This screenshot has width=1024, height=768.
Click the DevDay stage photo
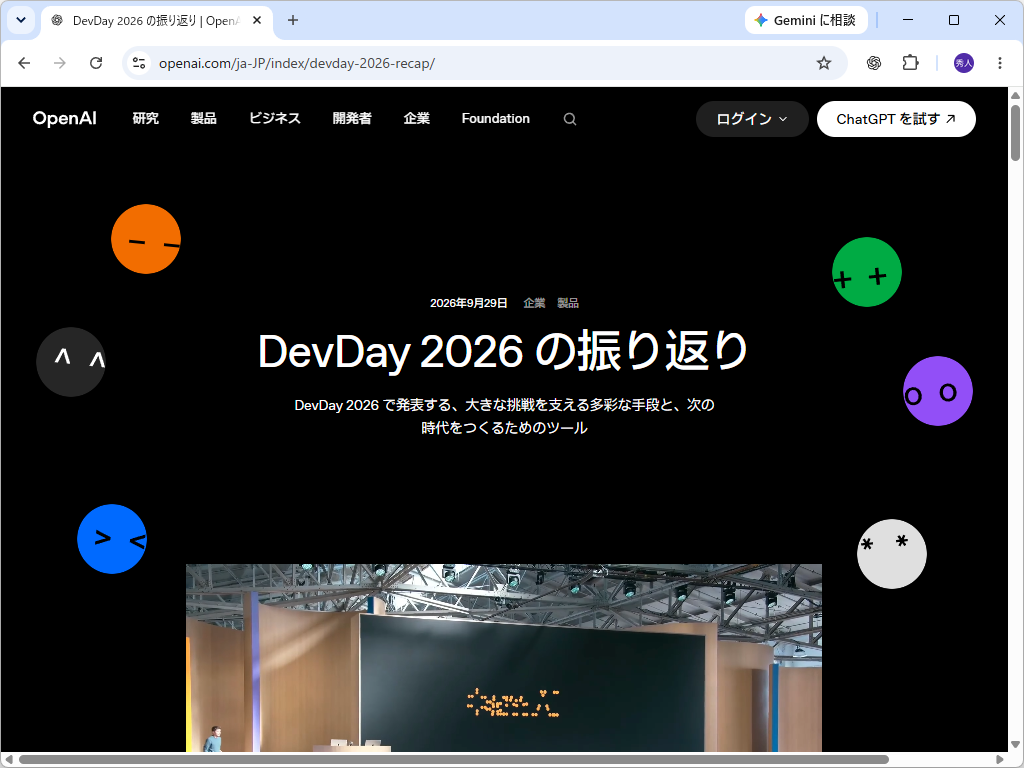[504, 658]
